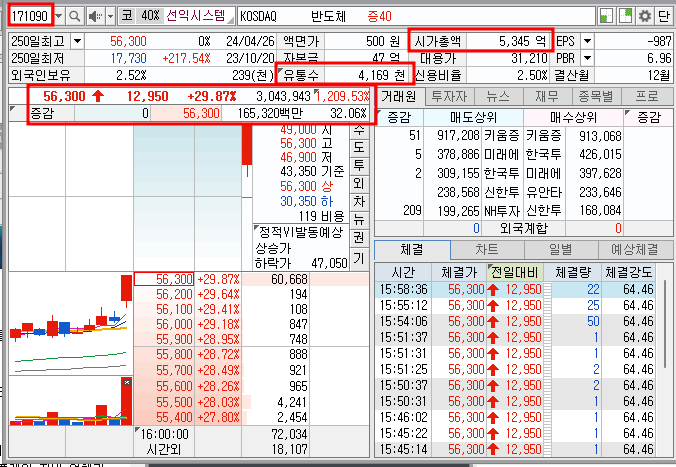
Task: Click the 매수상위 column header
Action: pyautogui.click(x=573, y=117)
